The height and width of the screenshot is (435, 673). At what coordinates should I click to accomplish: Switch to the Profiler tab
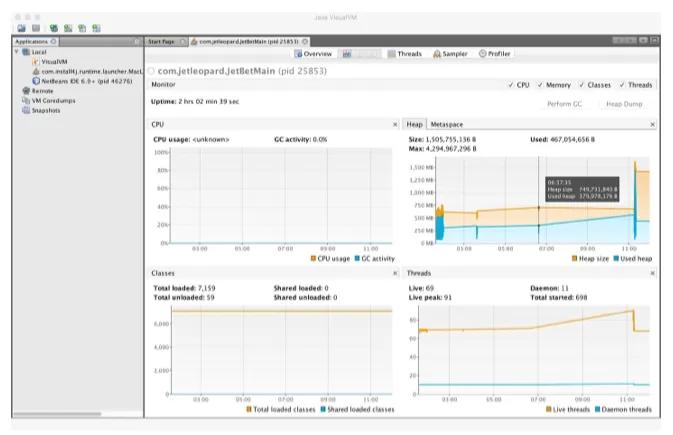[x=495, y=54]
